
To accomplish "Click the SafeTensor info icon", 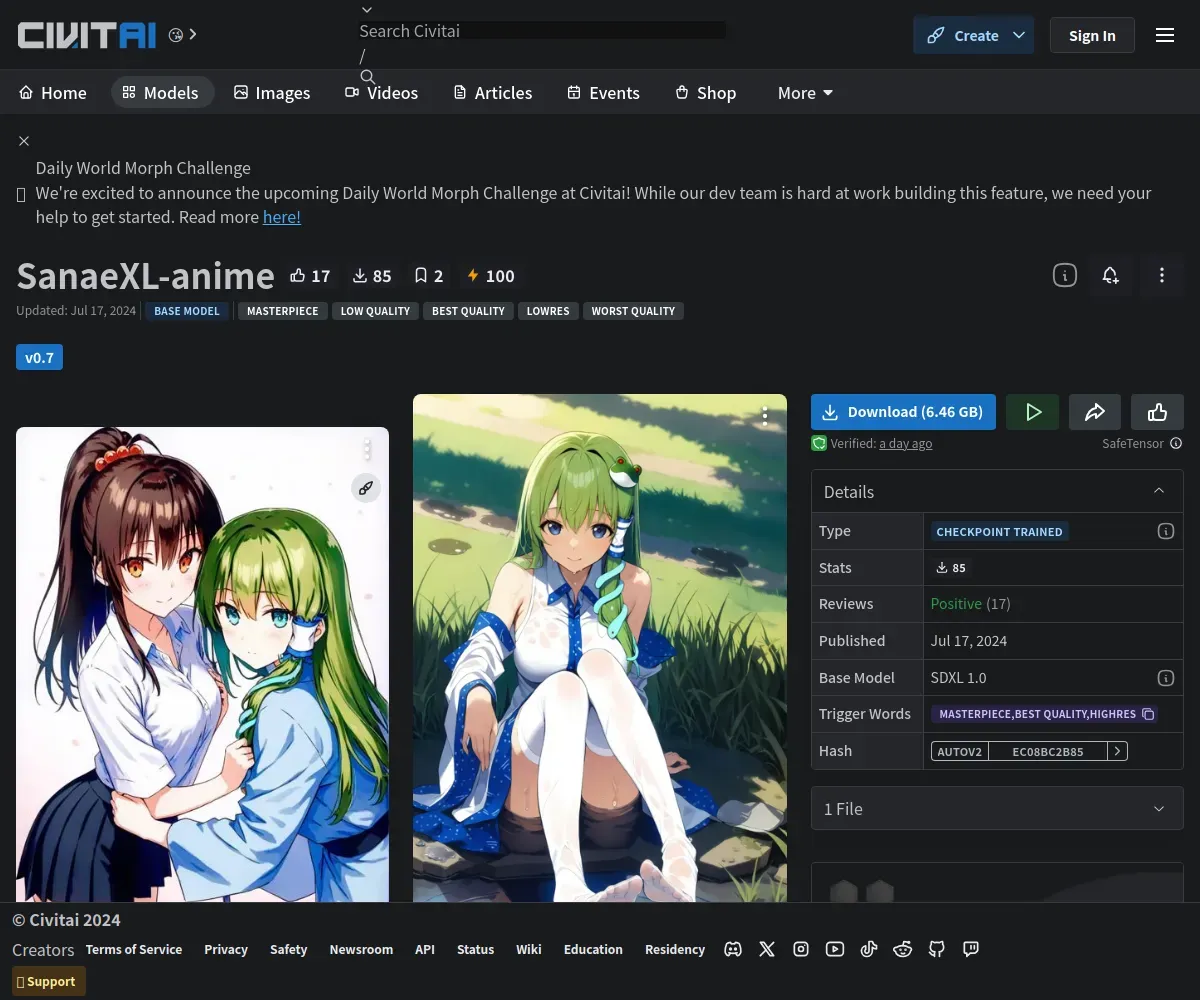I will pyautogui.click(x=1176, y=443).
